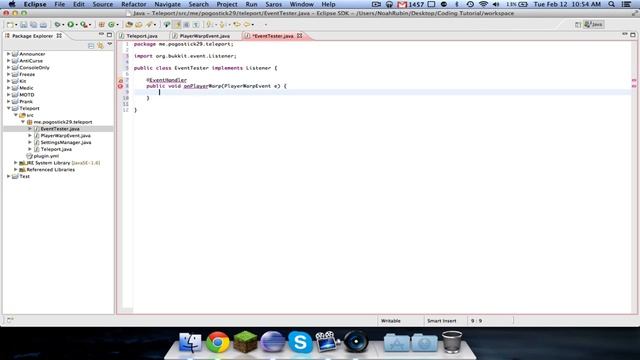Image resolution: width=640 pixels, height=360 pixels.
Task: Select the MOTD project
Action: point(27,95)
